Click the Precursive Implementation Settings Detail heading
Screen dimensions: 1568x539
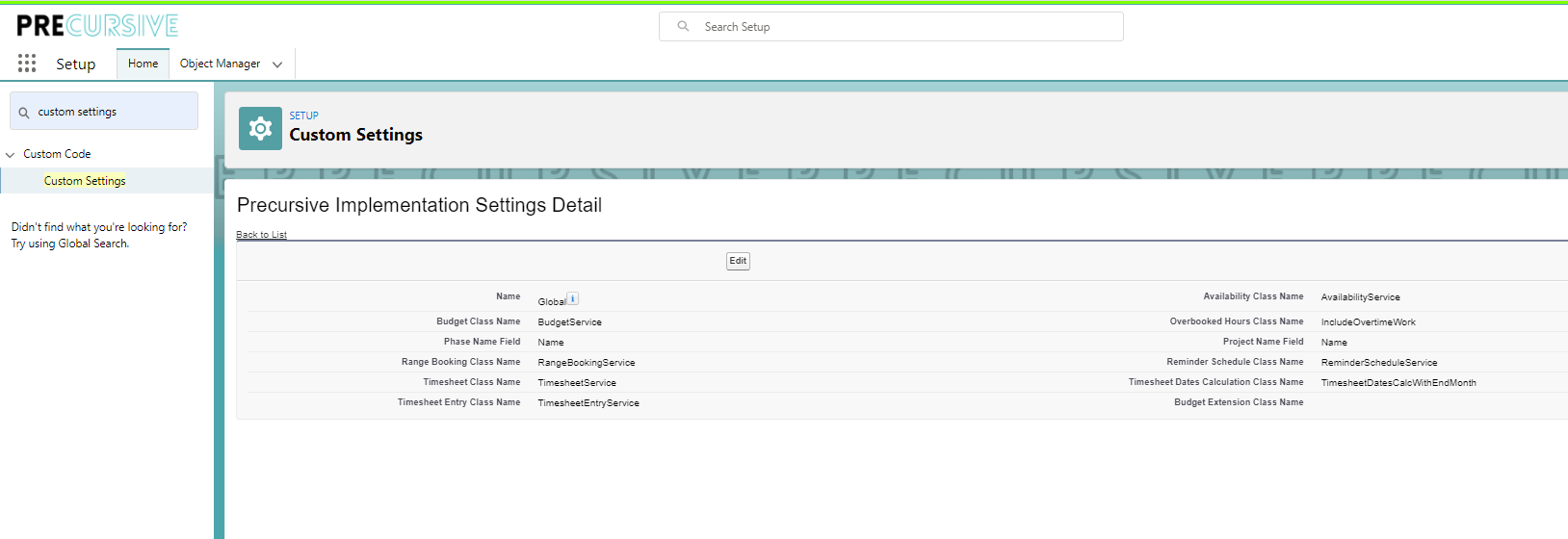pyautogui.click(x=419, y=205)
